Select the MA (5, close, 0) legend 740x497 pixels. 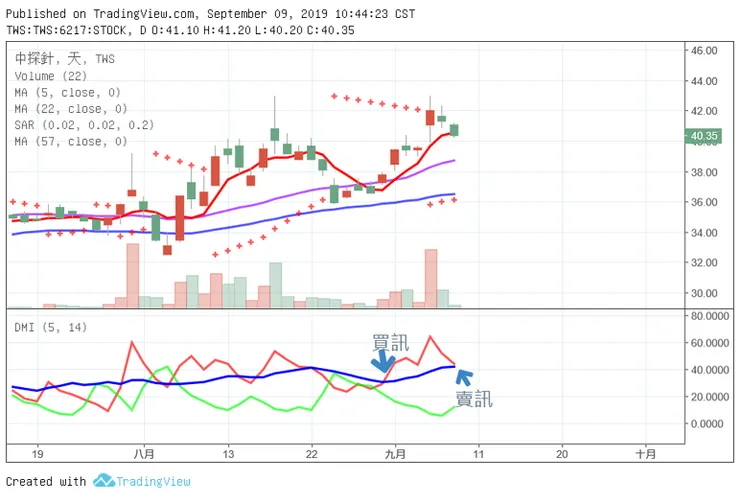click(x=67, y=93)
